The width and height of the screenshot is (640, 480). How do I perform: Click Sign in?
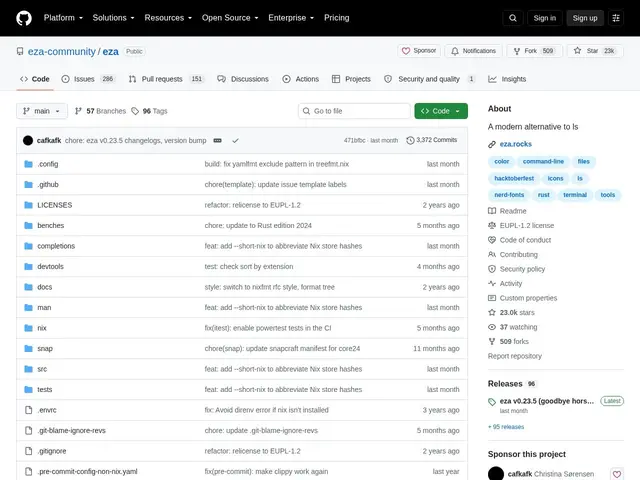pyautogui.click(x=544, y=18)
